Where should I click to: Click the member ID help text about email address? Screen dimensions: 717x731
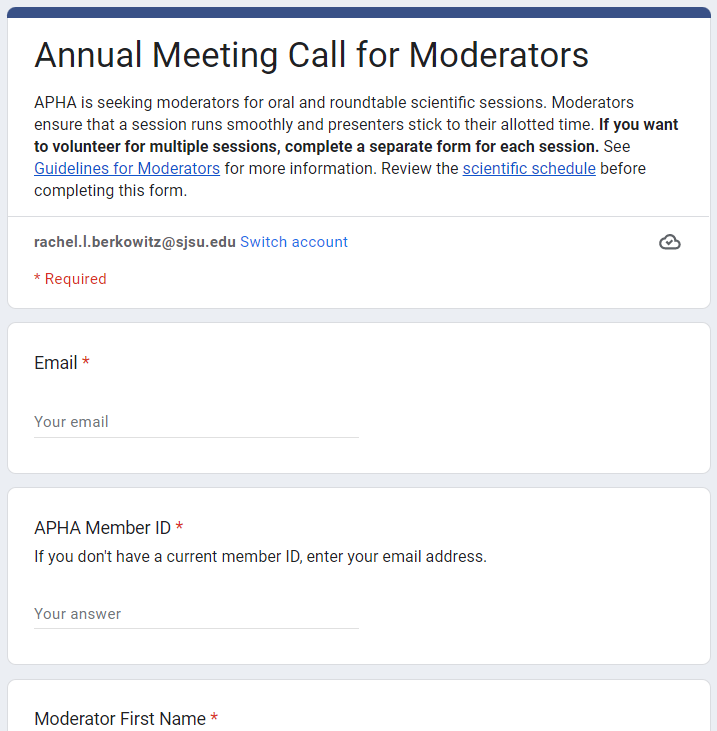[x=260, y=557]
